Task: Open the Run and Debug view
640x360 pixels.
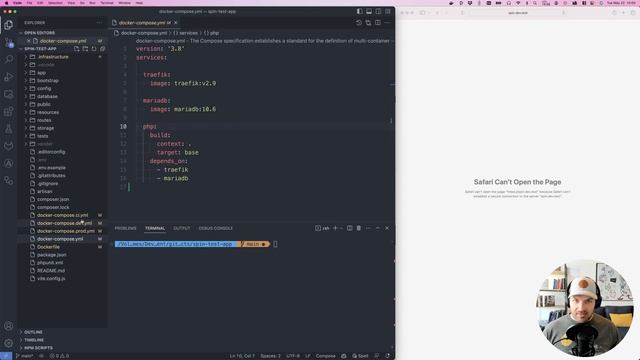Action: coord(9,77)
